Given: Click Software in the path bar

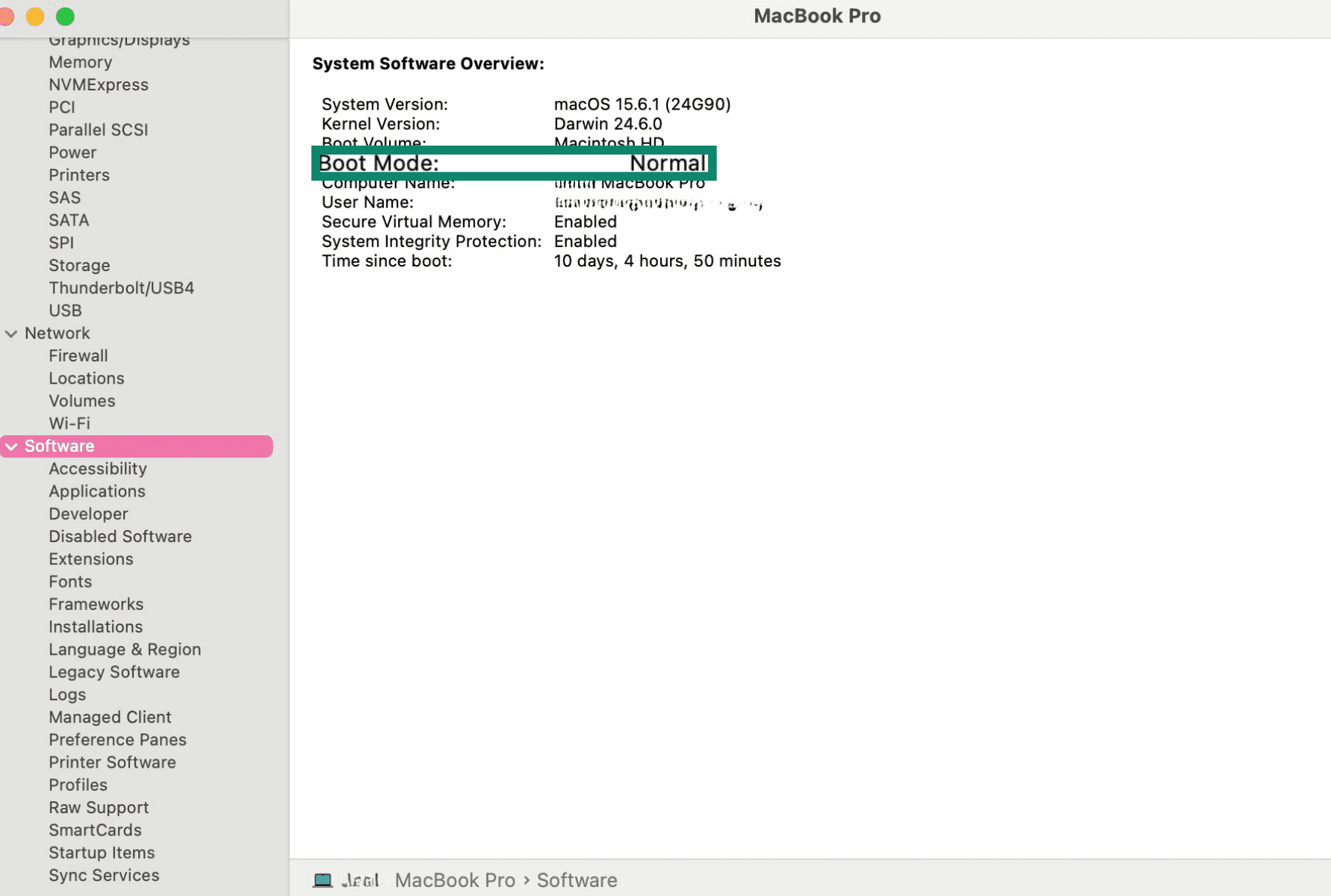Looking at the screenshot, I should point(577,880).
